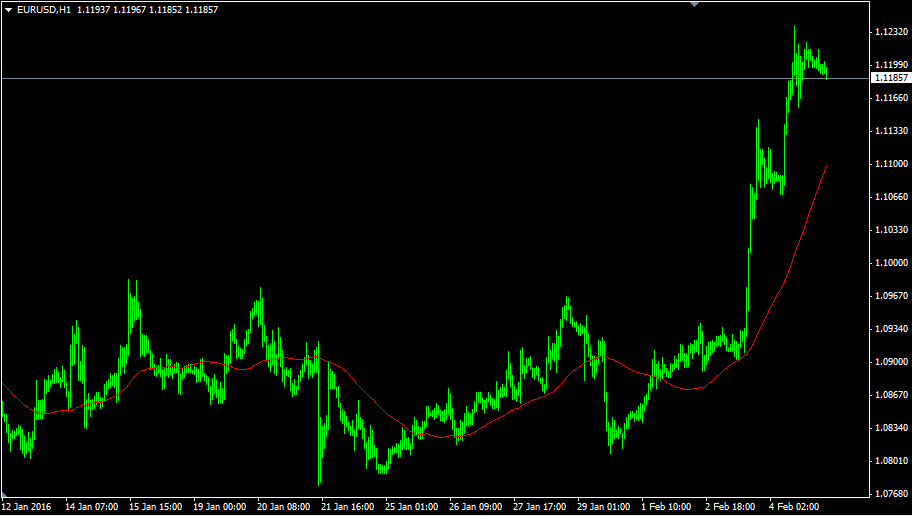
Task: Click the 1.09000 price scale label
Action: pyautogui.click(x=891, y=362)
